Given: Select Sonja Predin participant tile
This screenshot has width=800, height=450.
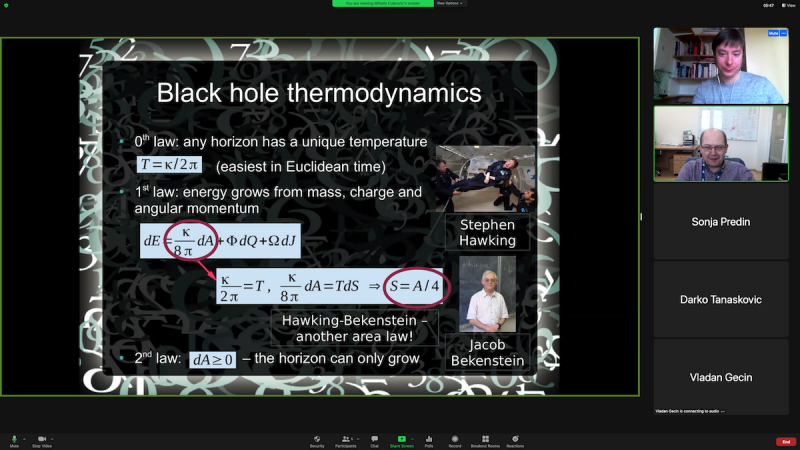Looking at the screenshot, I should coord(721,221).
